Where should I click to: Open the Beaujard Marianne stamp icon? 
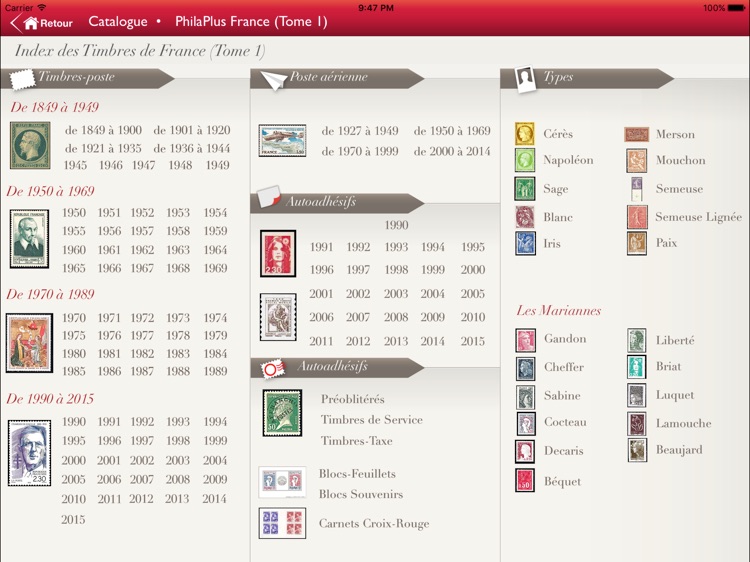[637, 450]
